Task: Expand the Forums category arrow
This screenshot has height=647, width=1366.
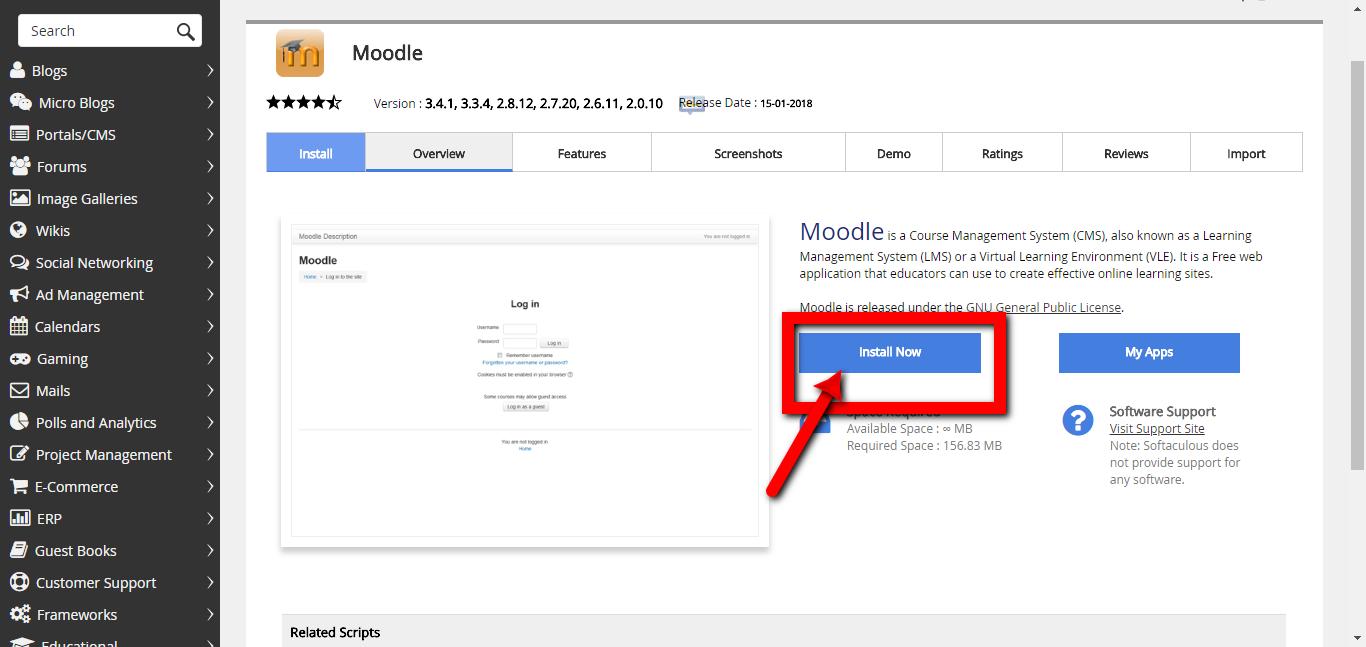Action: click(210, 166)
